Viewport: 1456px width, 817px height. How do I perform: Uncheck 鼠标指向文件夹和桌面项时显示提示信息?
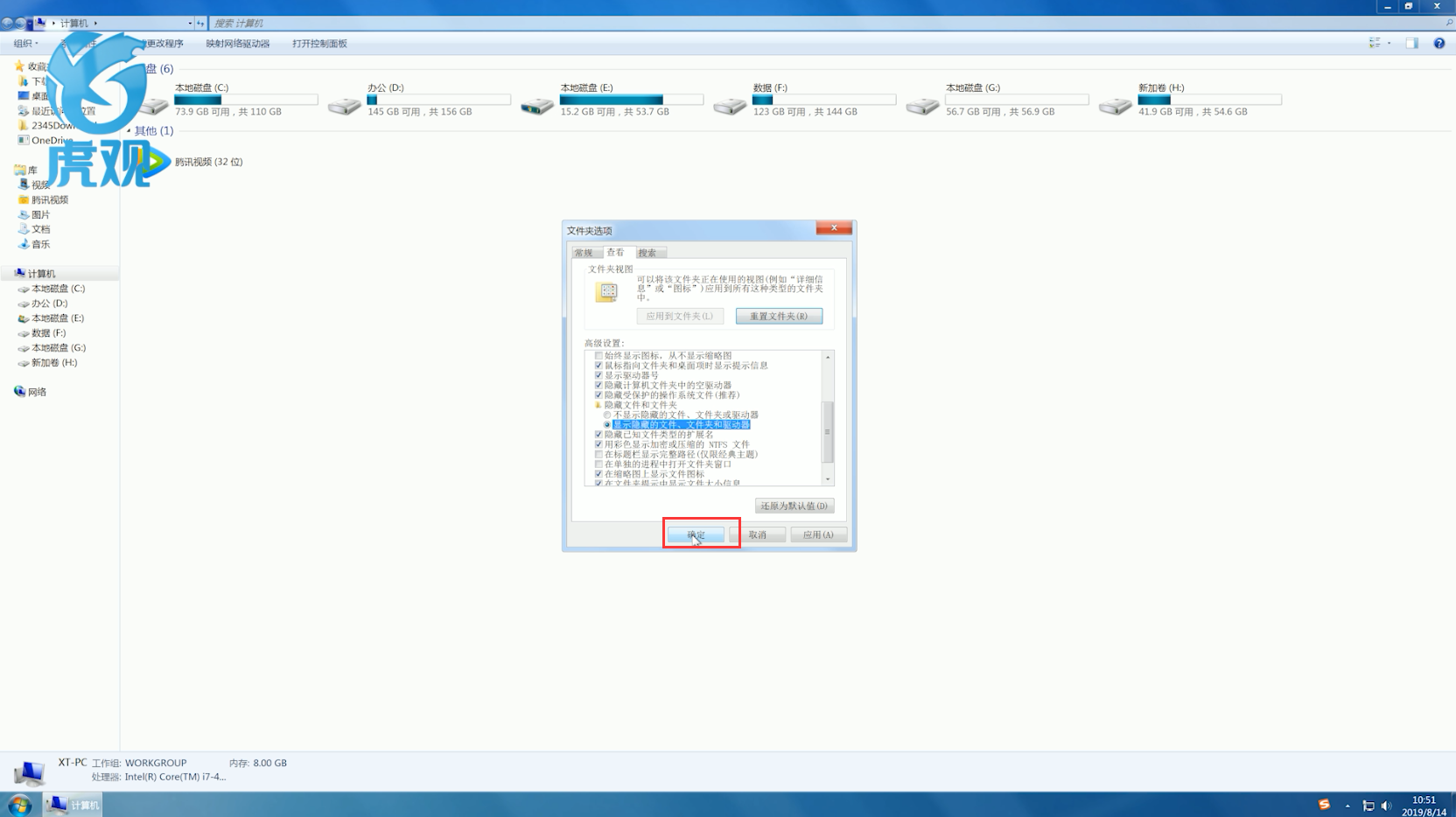coord(598,366)
